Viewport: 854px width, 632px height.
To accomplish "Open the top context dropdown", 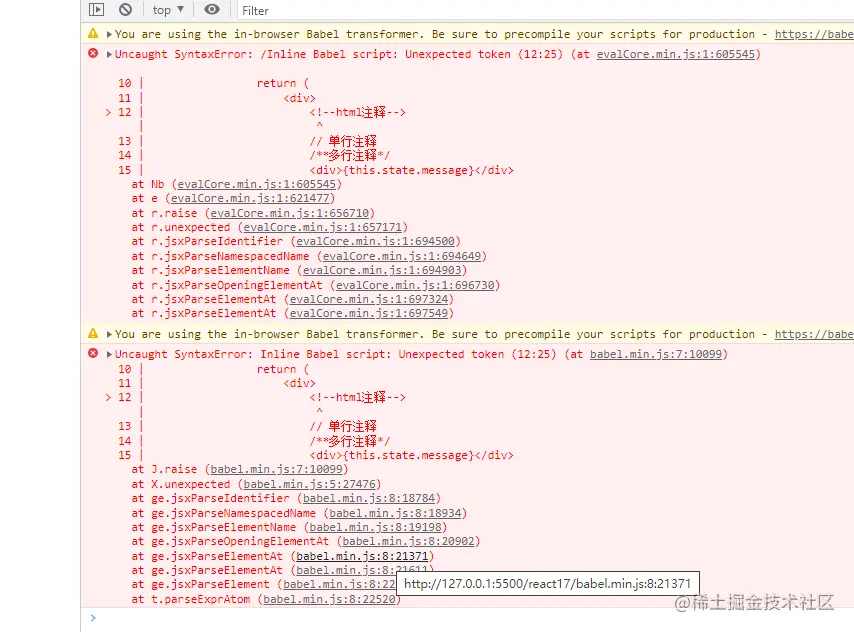I will pos(168,10).
